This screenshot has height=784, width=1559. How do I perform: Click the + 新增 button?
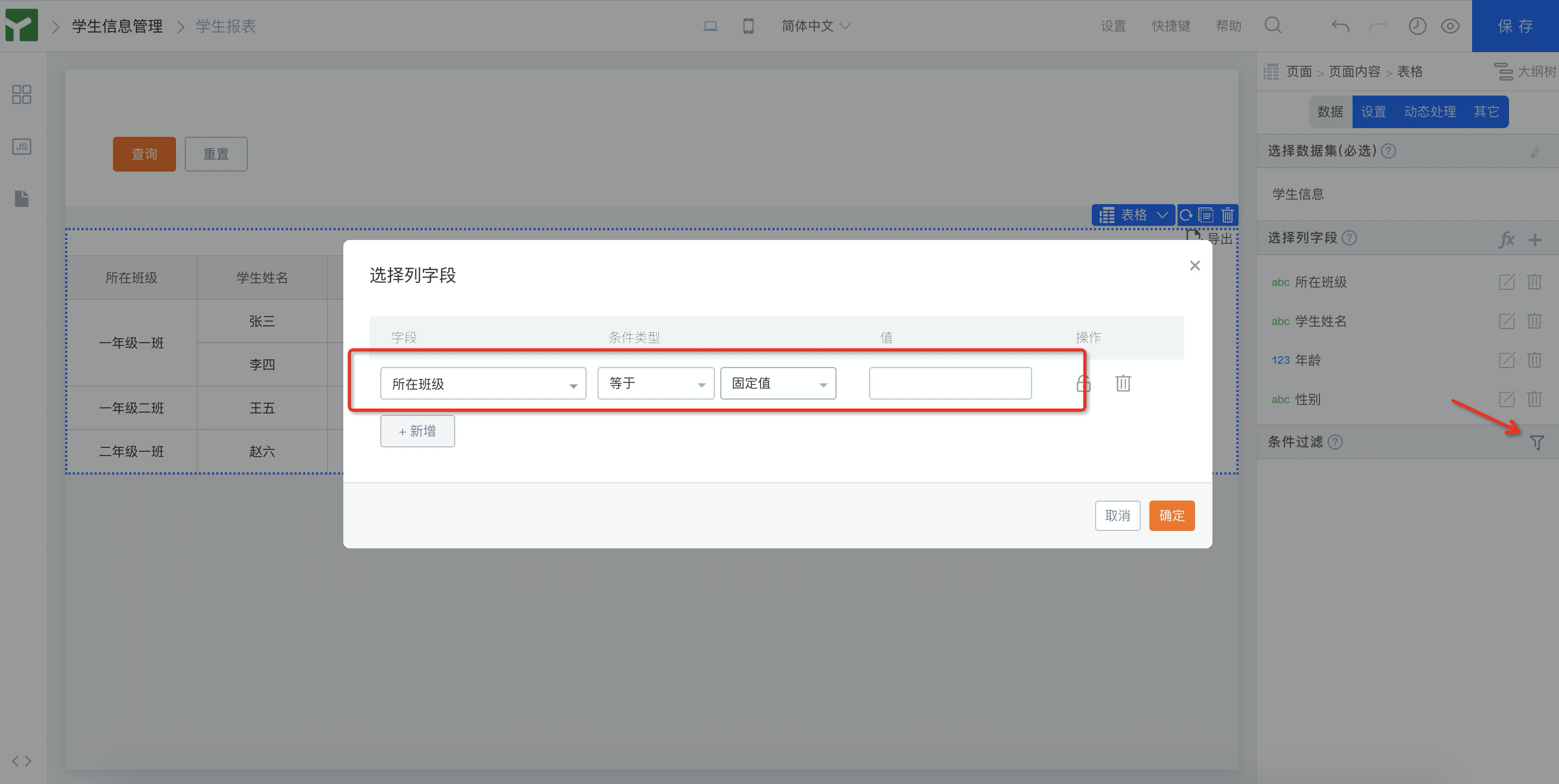[417, 431]
